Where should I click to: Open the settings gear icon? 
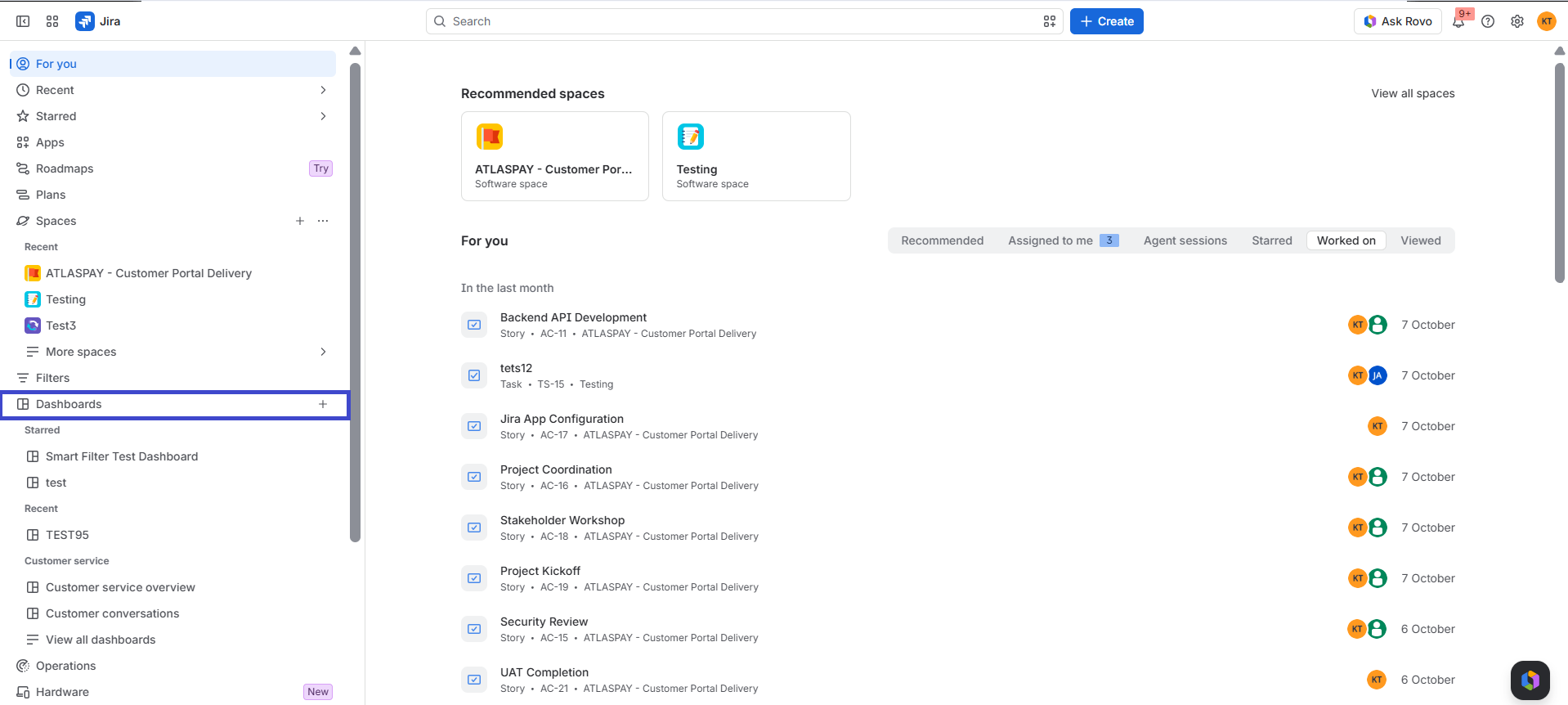click(1517, 21)
